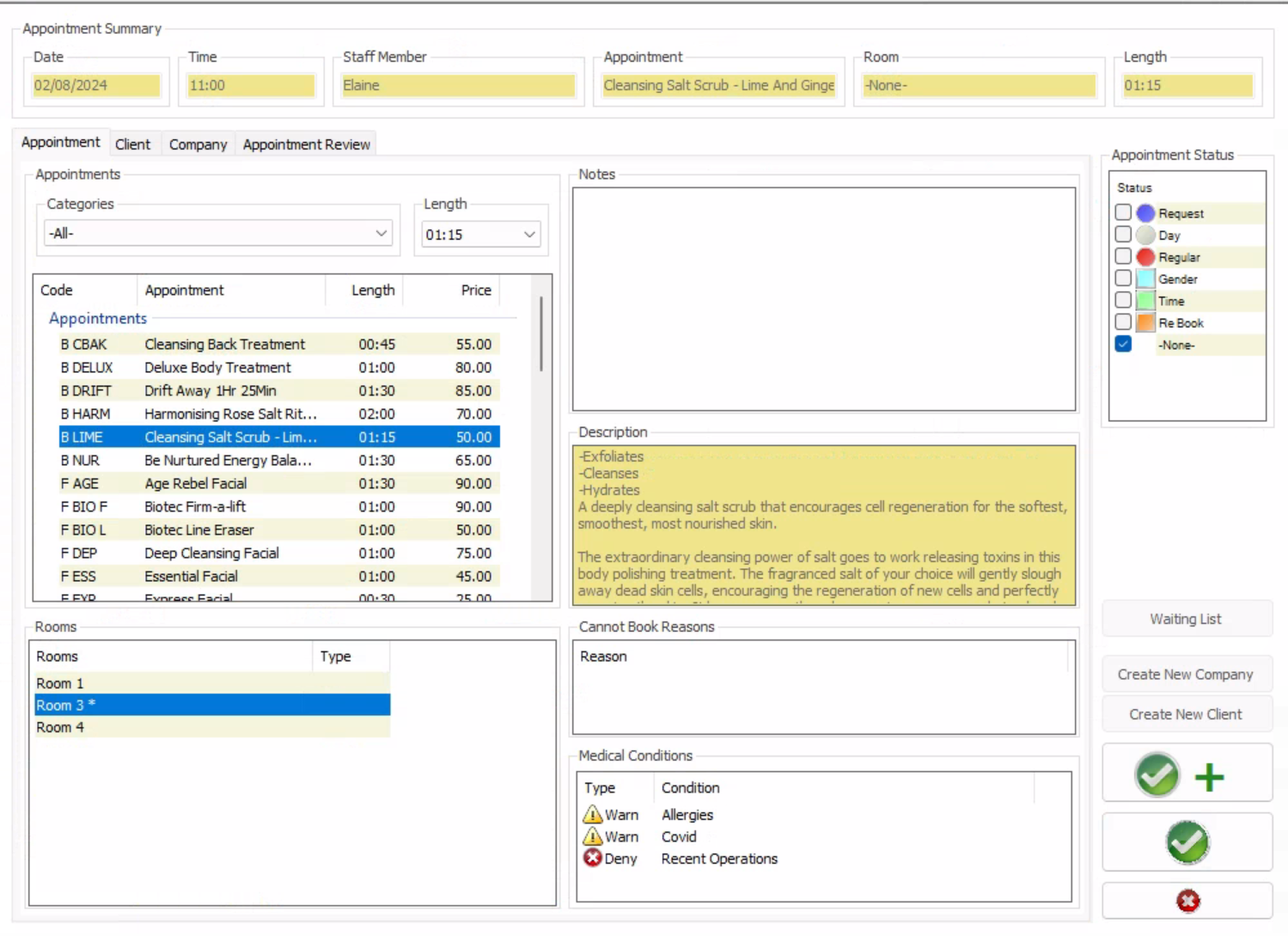Switch to the Client tab
This screenshot has height=936, width=1288.
click(132, 144)
